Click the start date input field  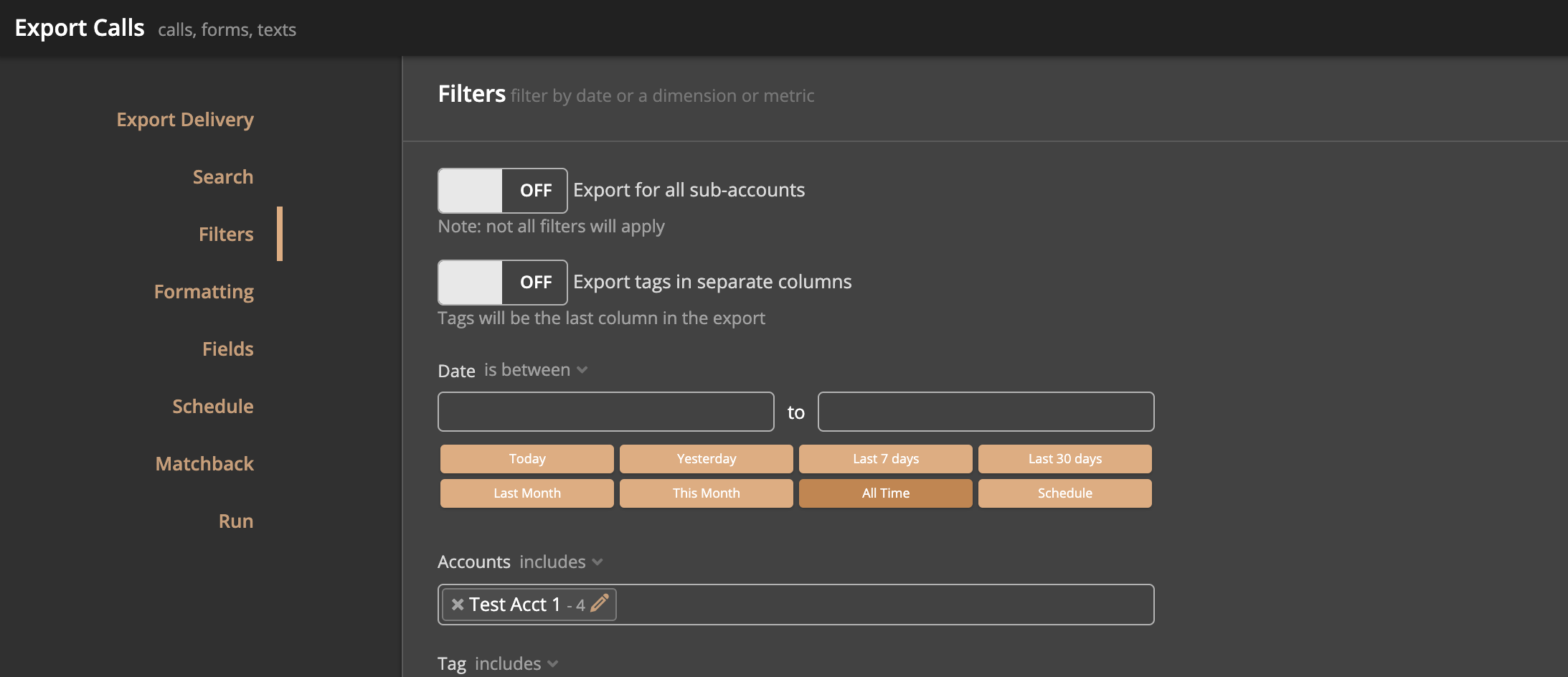[606, 412]
